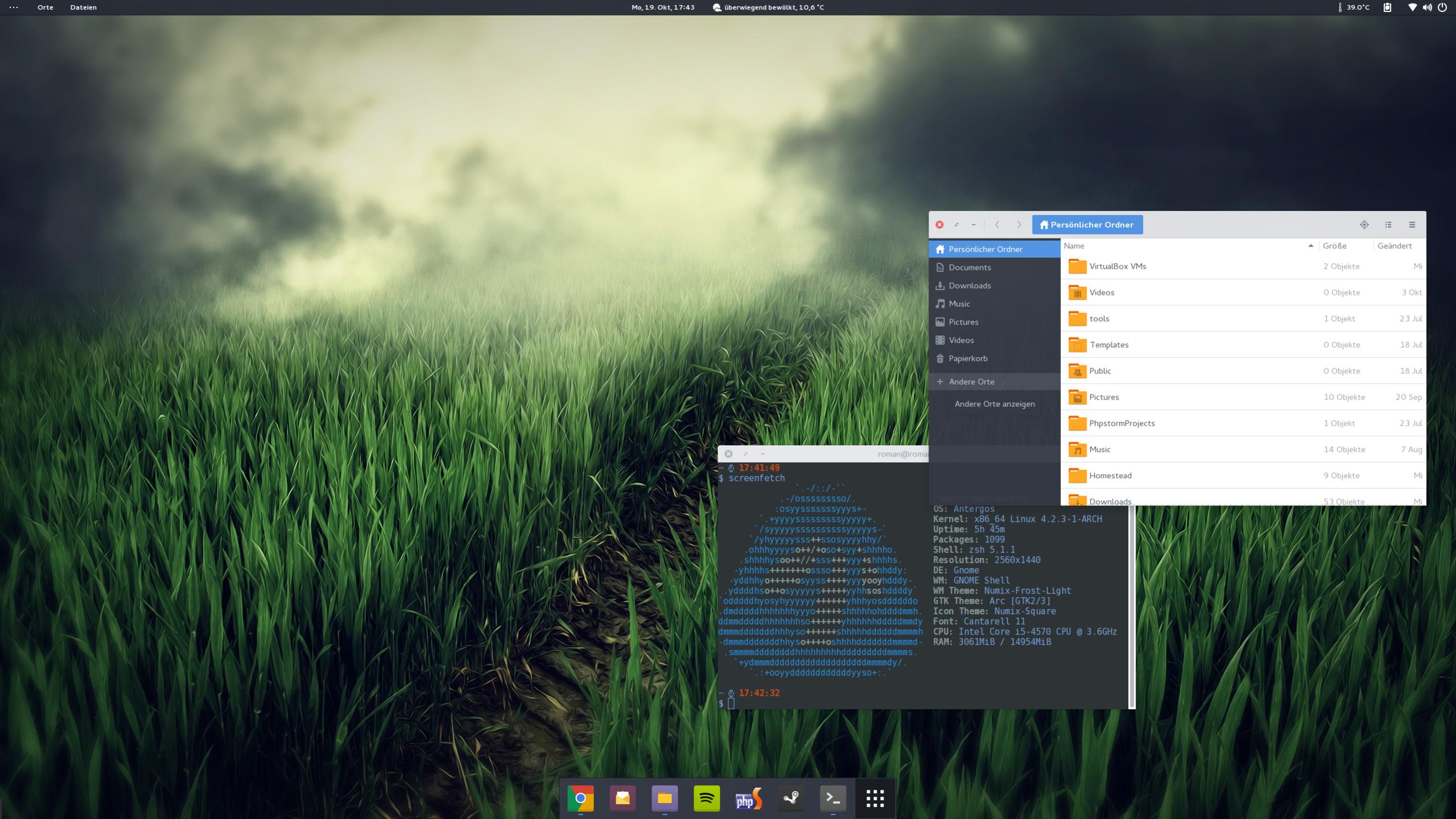Open the date and time calendar

[663, 7]
